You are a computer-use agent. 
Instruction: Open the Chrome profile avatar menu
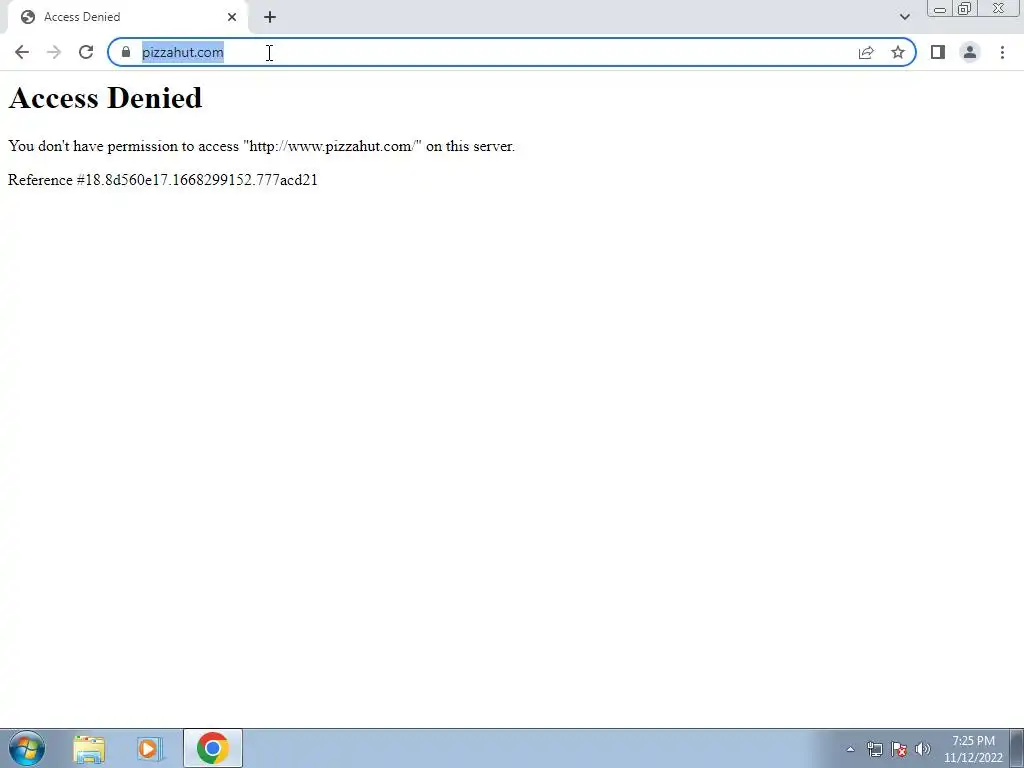(970, 52)
